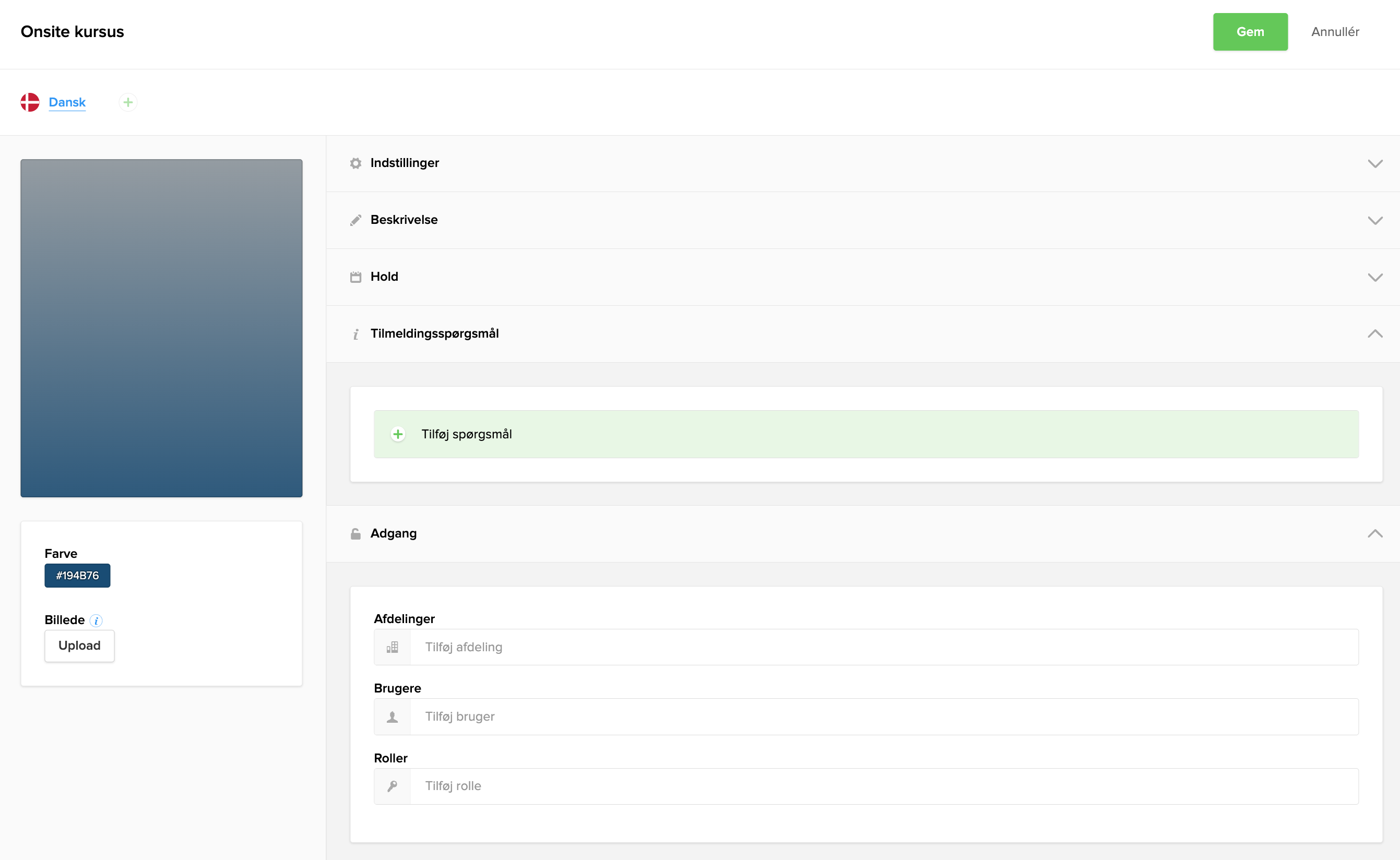
Task: Open the #194B76 color swatch
Action: pyautogui.click(x=77, y=576)
